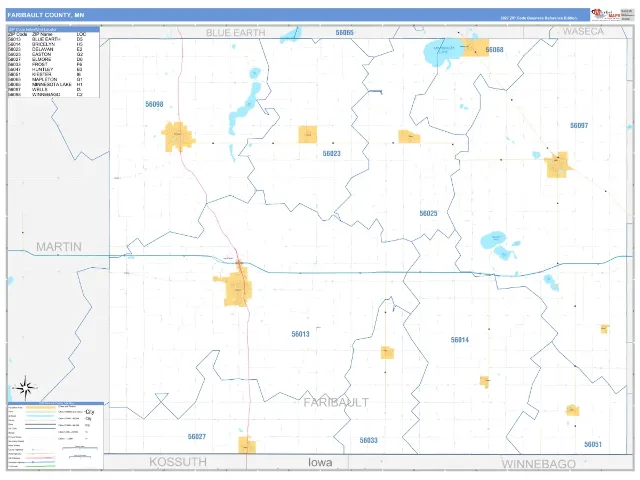Click the WASECA county label
The width and height of the screenshot is (640, 480).
coord(583,31)
